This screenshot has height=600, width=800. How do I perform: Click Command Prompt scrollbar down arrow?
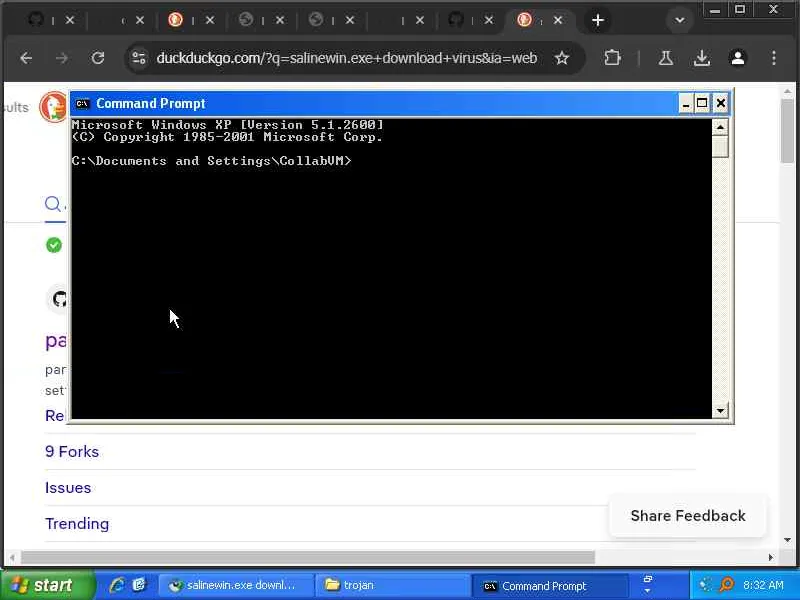tap(720, 410)
